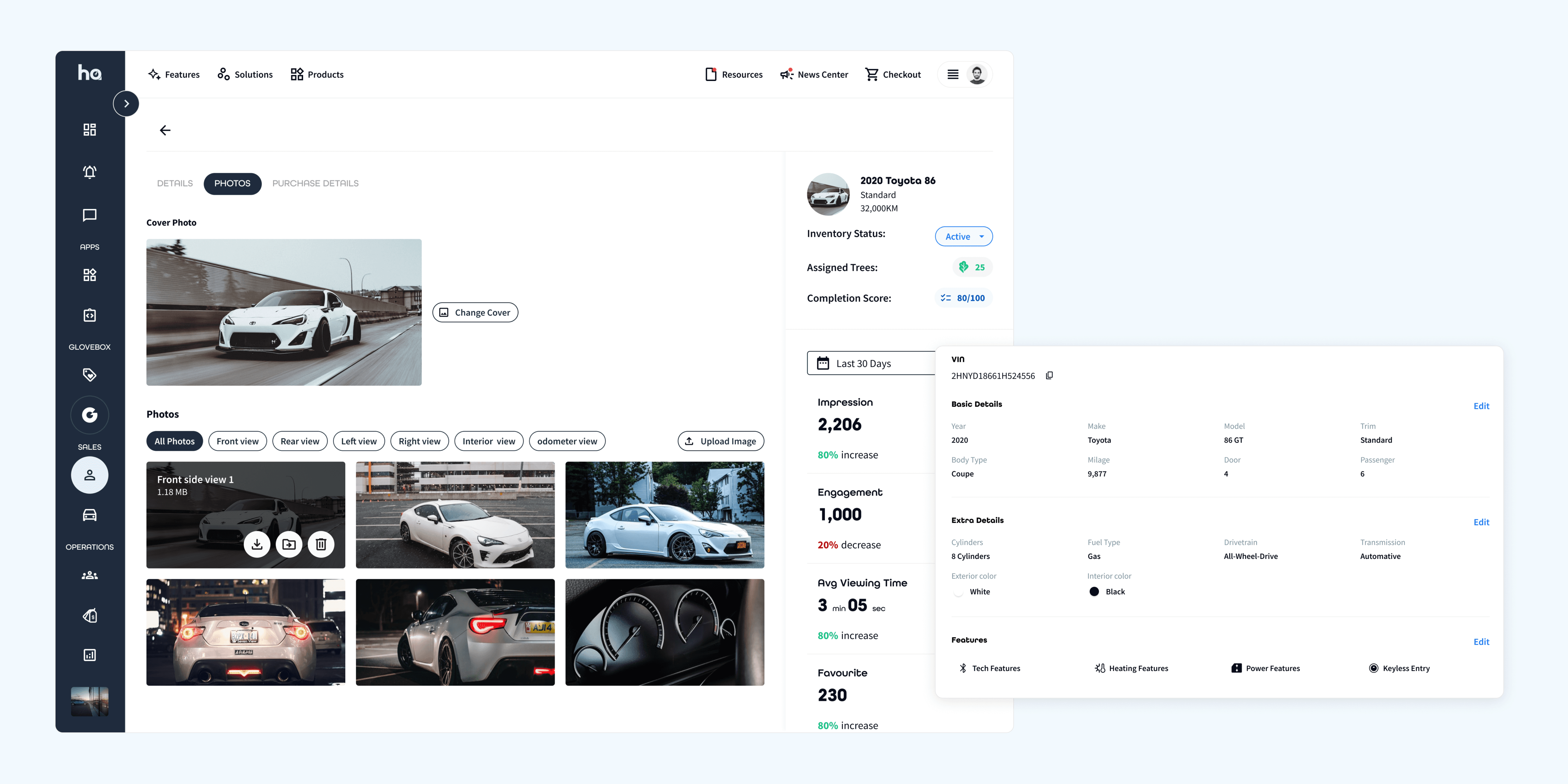This screenshot has height=784, width=1568.
Task: Click the 2020 Toyota 86 car avatar
Action: click(828, 194)
